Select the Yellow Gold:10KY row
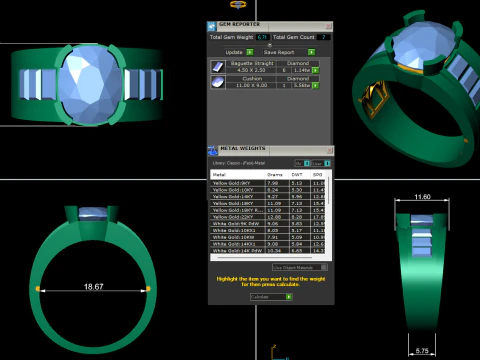 [x=268, y=190]
